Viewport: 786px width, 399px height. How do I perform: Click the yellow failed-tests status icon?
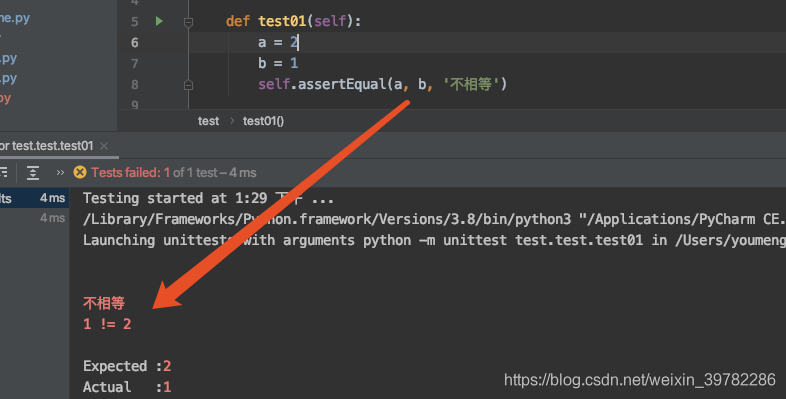coord(80,172)
